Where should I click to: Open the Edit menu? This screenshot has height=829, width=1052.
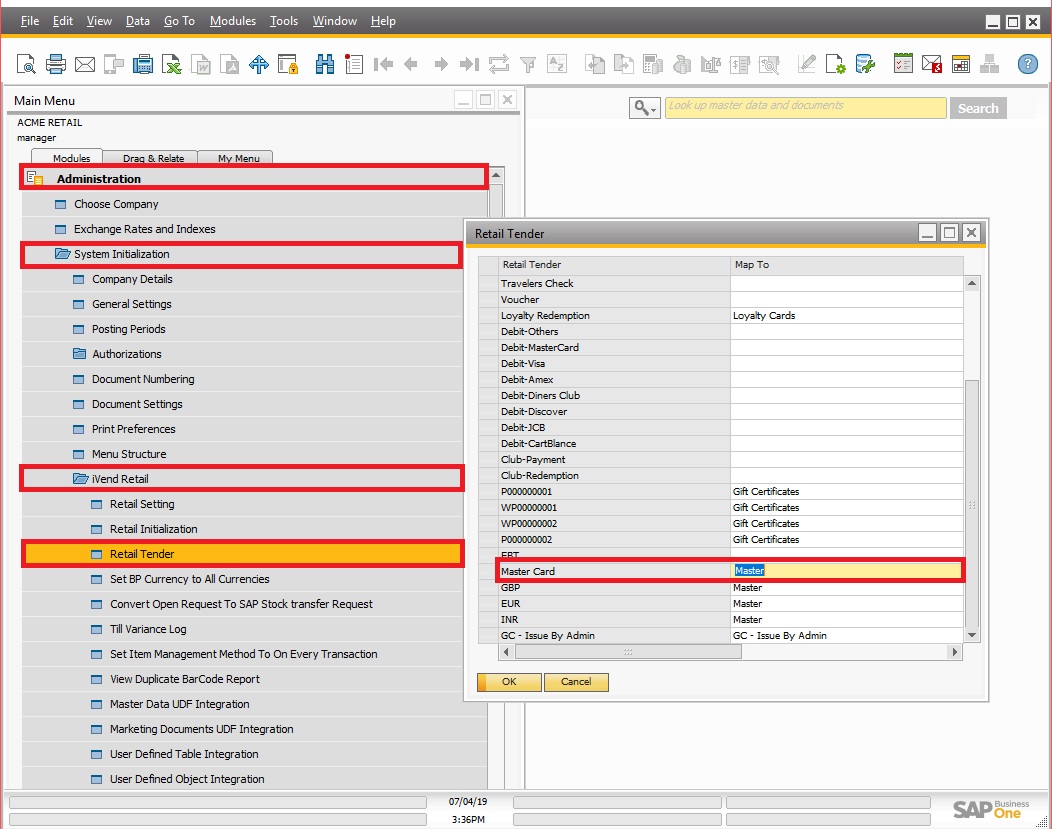pos(62,21)
